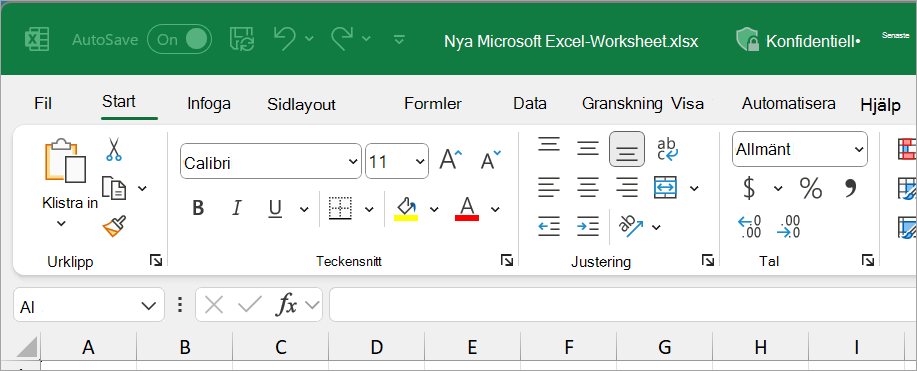Cut selection with the scissors icon

pyautogui.click(x=113, y=149)
